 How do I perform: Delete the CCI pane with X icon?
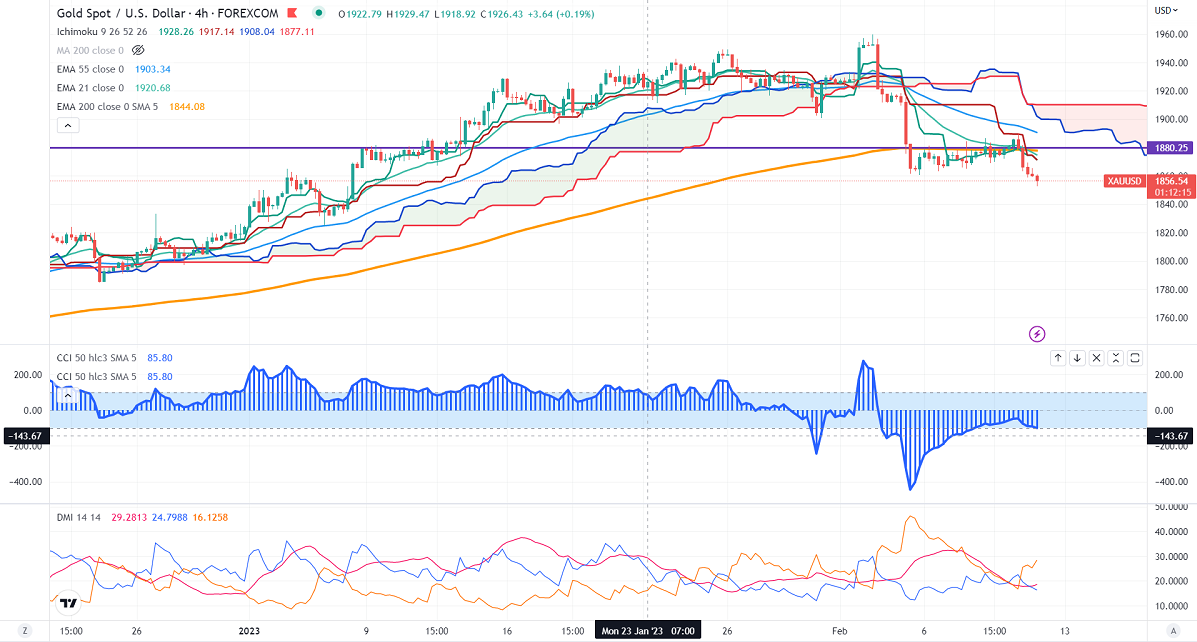coord(1097,357)
